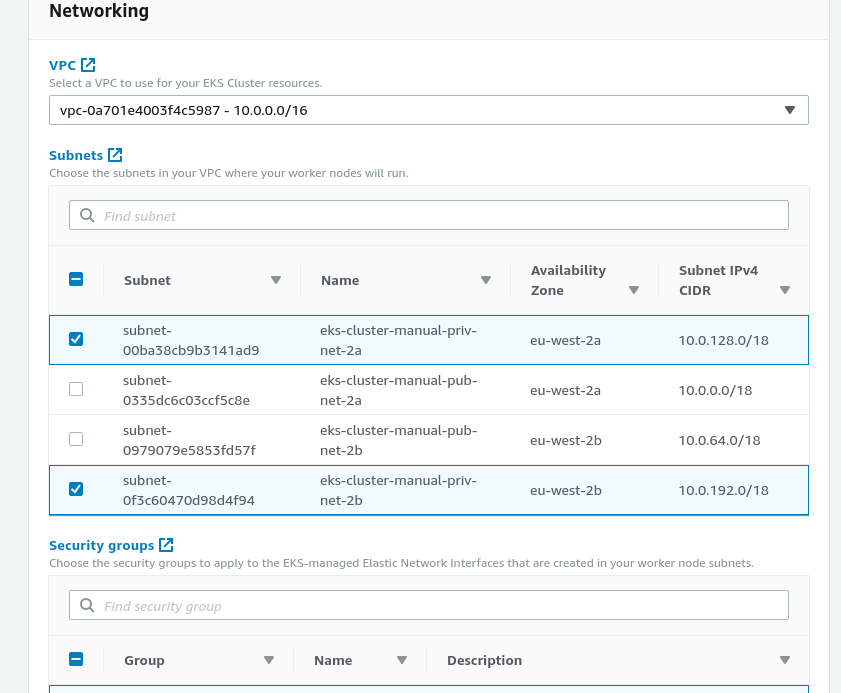Open the Subnets external link icon

(x=115, y=155)
